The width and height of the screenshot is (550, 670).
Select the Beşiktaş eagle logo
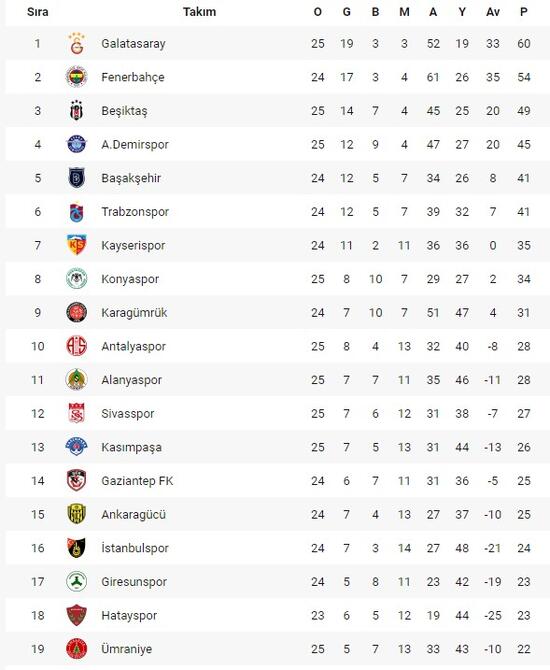coord(77,111)
